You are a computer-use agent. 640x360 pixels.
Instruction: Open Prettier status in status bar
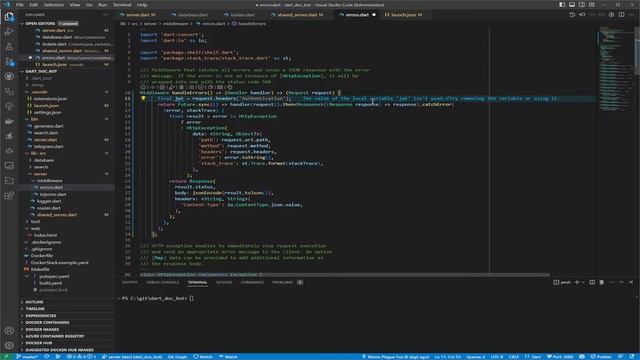(602, 357)
